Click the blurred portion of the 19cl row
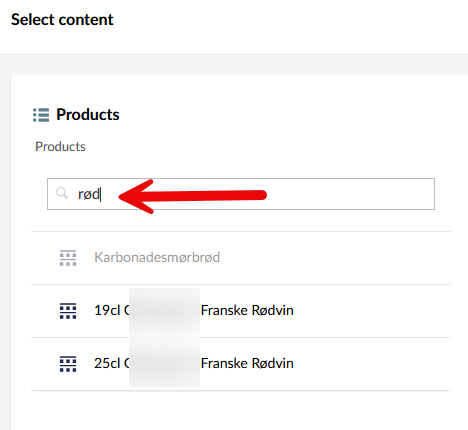The height and width of the screenshot is (430, 468). point(164,311)
